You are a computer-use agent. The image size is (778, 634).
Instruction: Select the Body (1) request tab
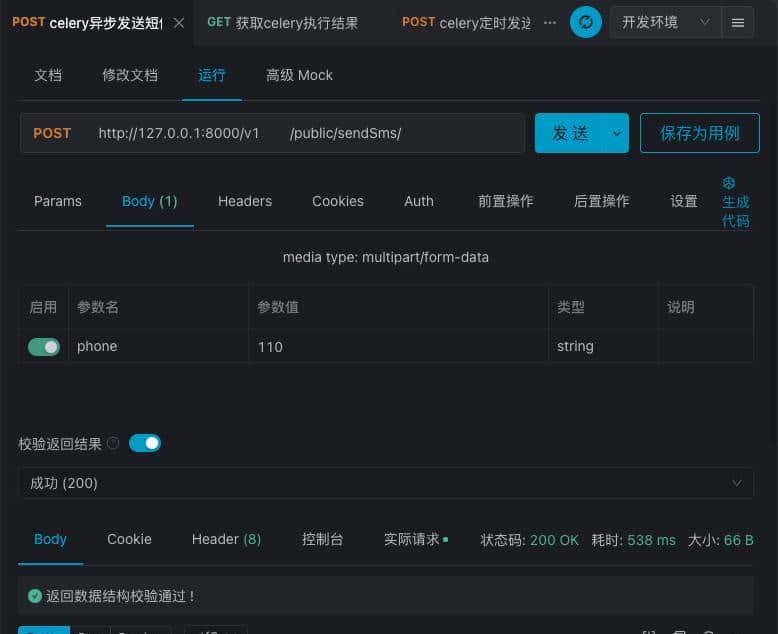click(x=150, y=201)
